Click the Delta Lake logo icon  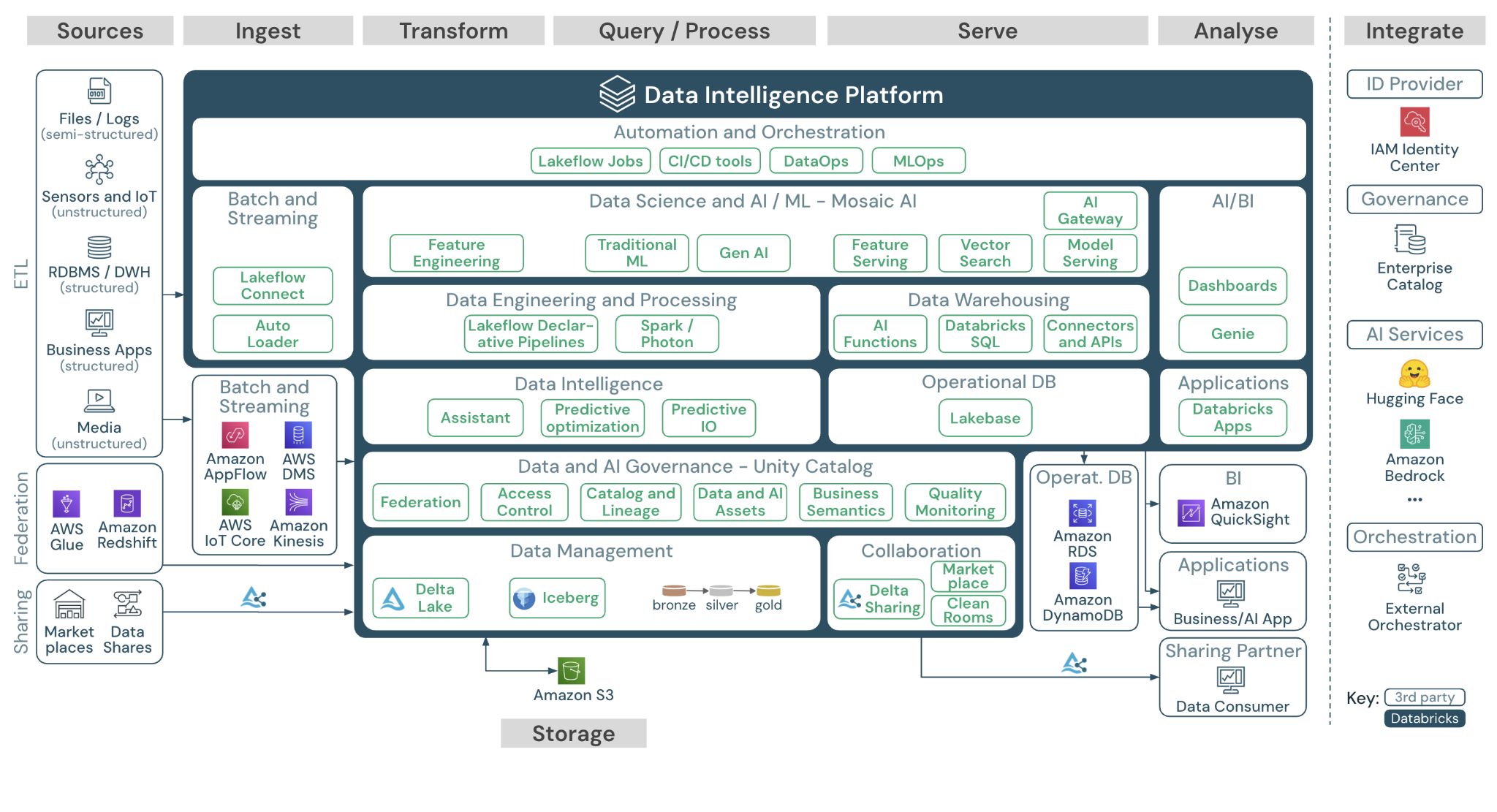(393, 599)
